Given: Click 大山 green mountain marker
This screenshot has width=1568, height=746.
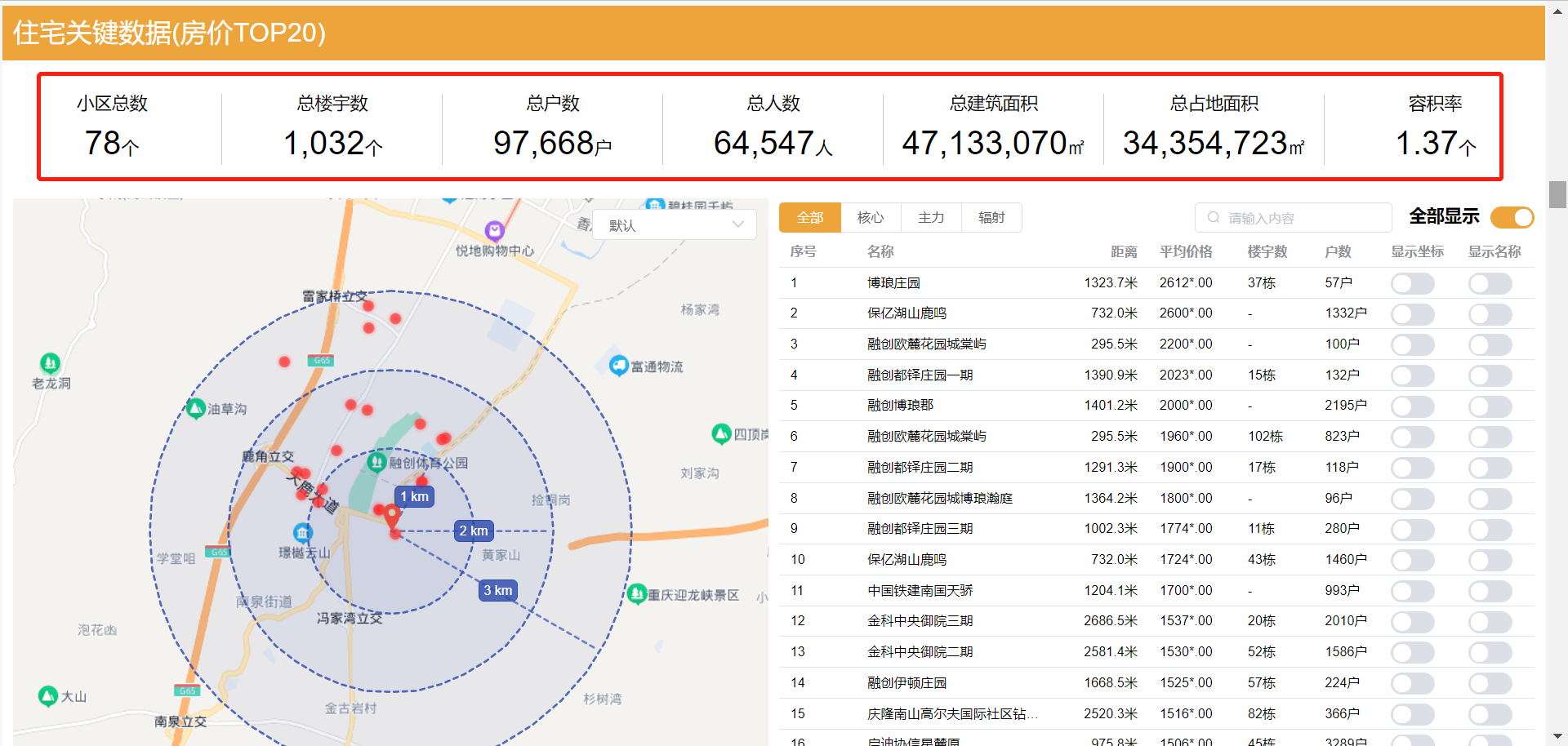Looking at the screenshot, I should [48, 695].
